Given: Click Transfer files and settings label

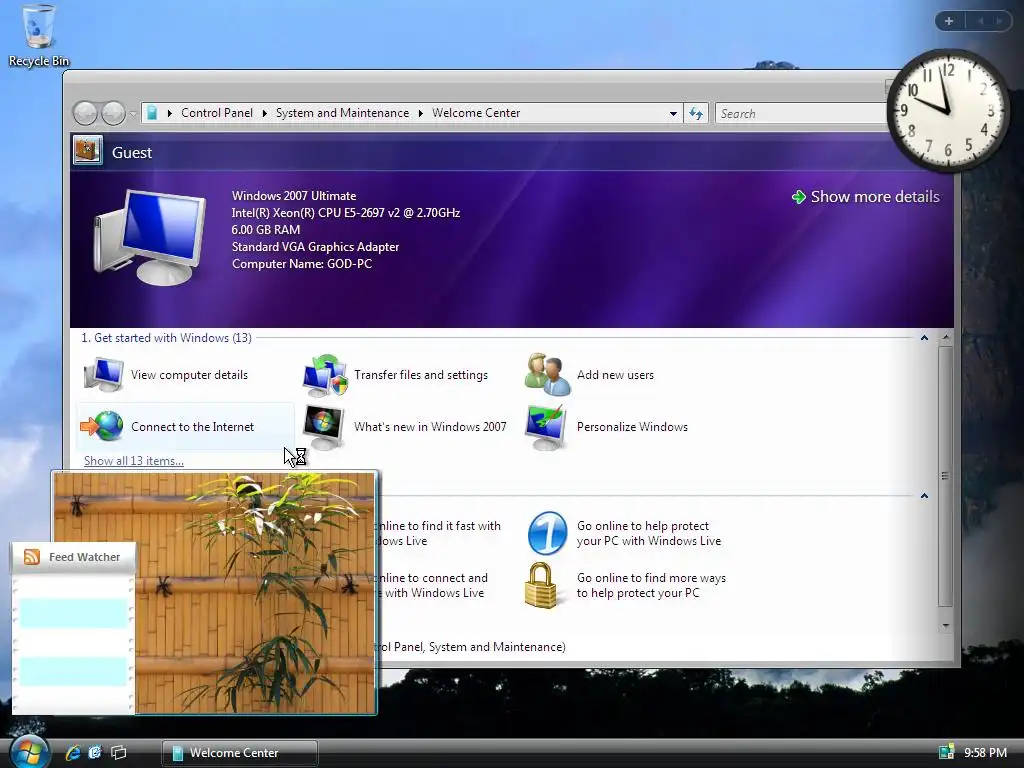Looking at the screenshot, I should tap(421, 375).
